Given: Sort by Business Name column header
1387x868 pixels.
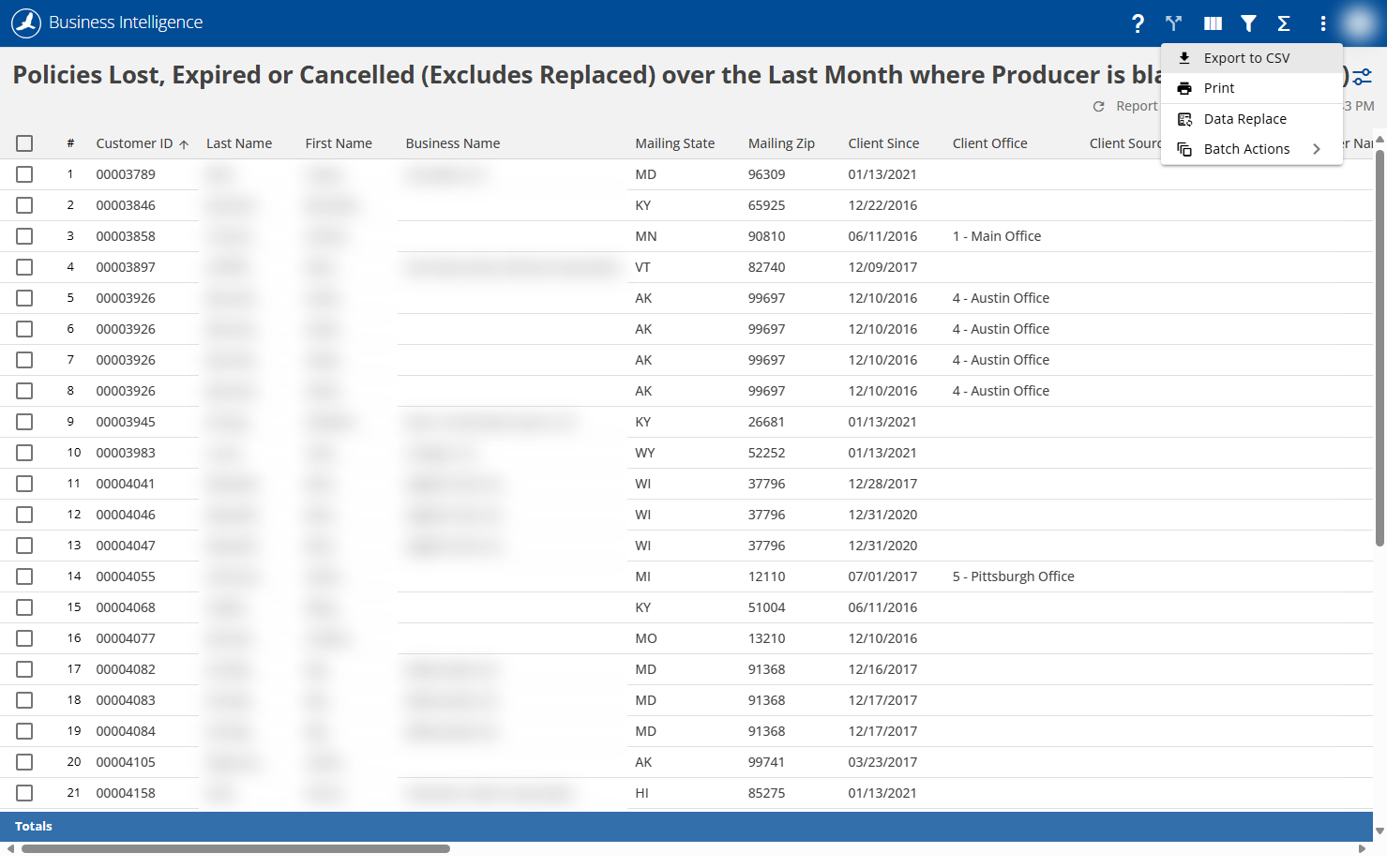Looking at the screenshot, I should (453, 143).
